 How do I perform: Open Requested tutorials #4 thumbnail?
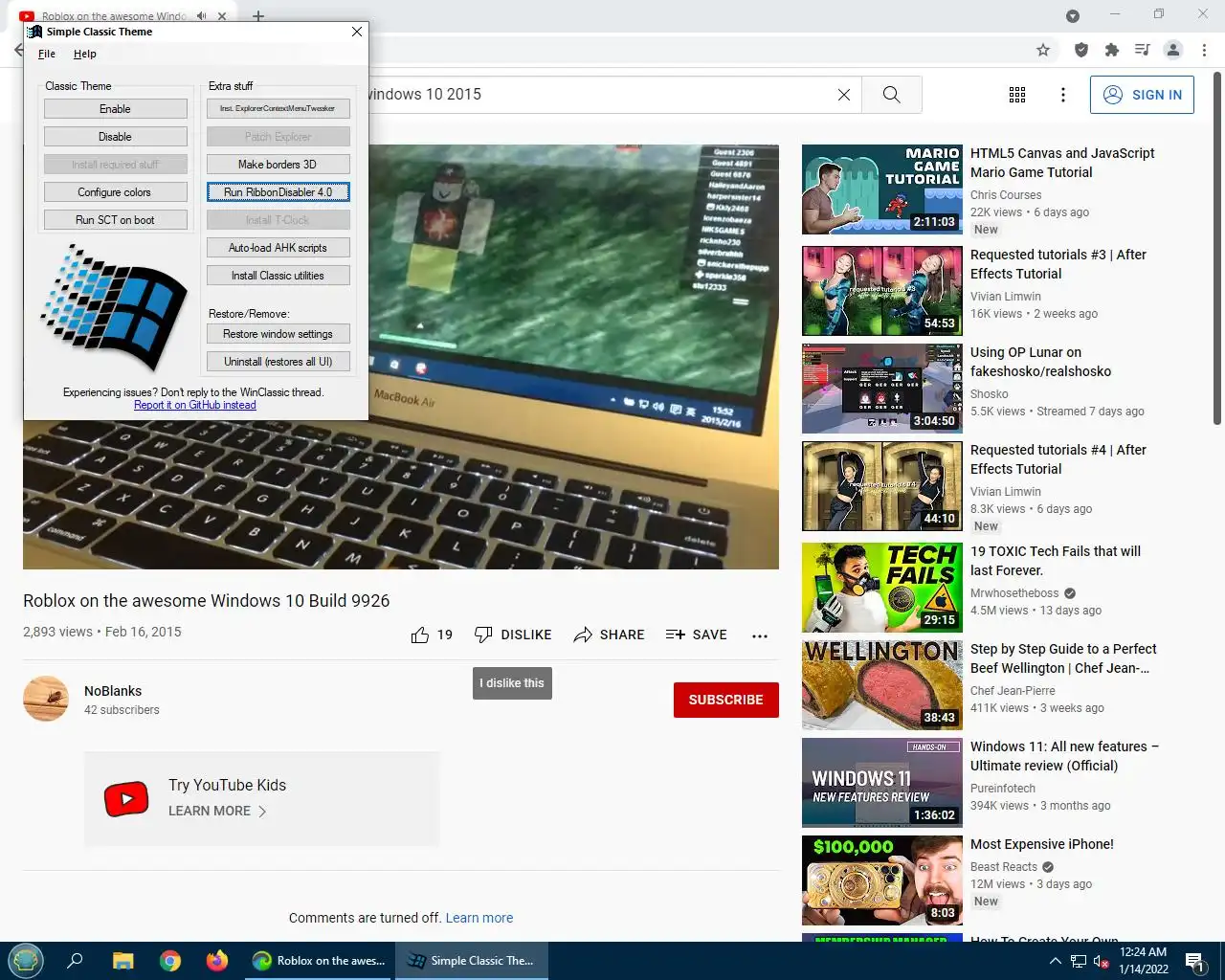(x=882, y=486)
